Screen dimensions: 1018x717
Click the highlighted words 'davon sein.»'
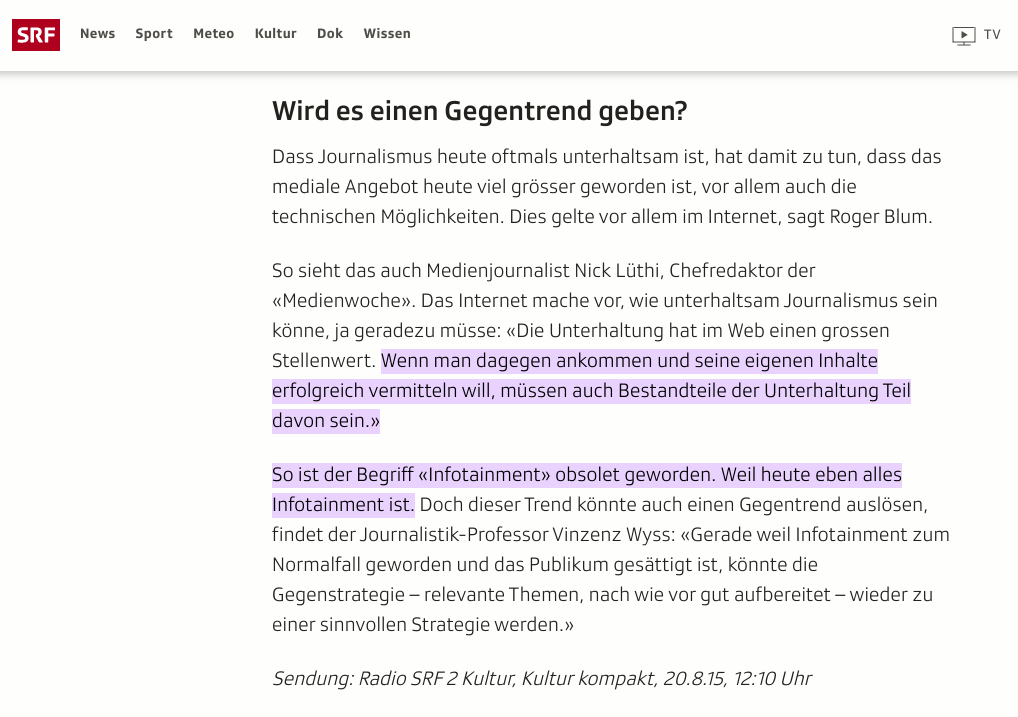pos(326,421)
